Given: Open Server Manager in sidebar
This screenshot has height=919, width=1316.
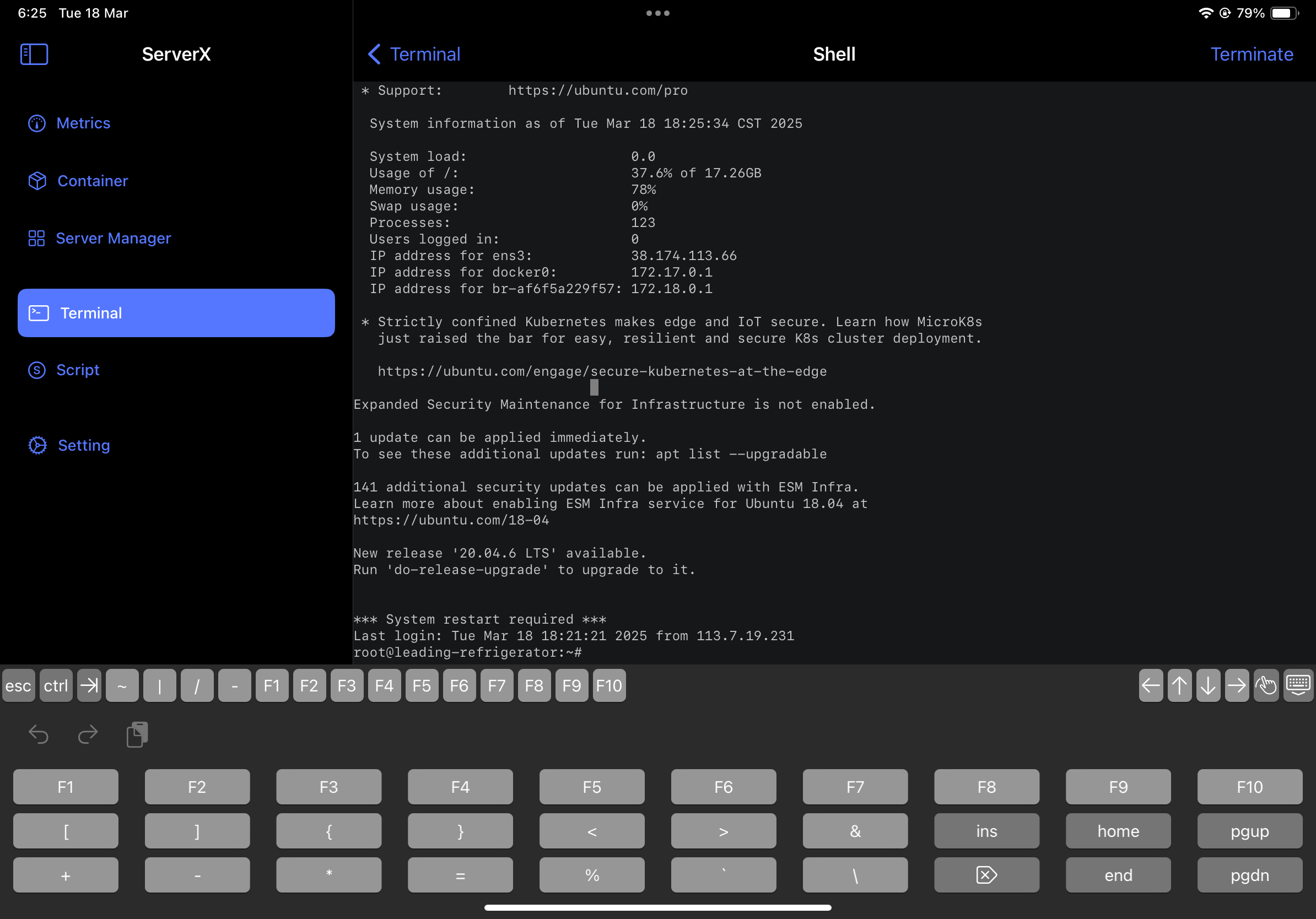Looking at the screenshot, I should 99,239.
